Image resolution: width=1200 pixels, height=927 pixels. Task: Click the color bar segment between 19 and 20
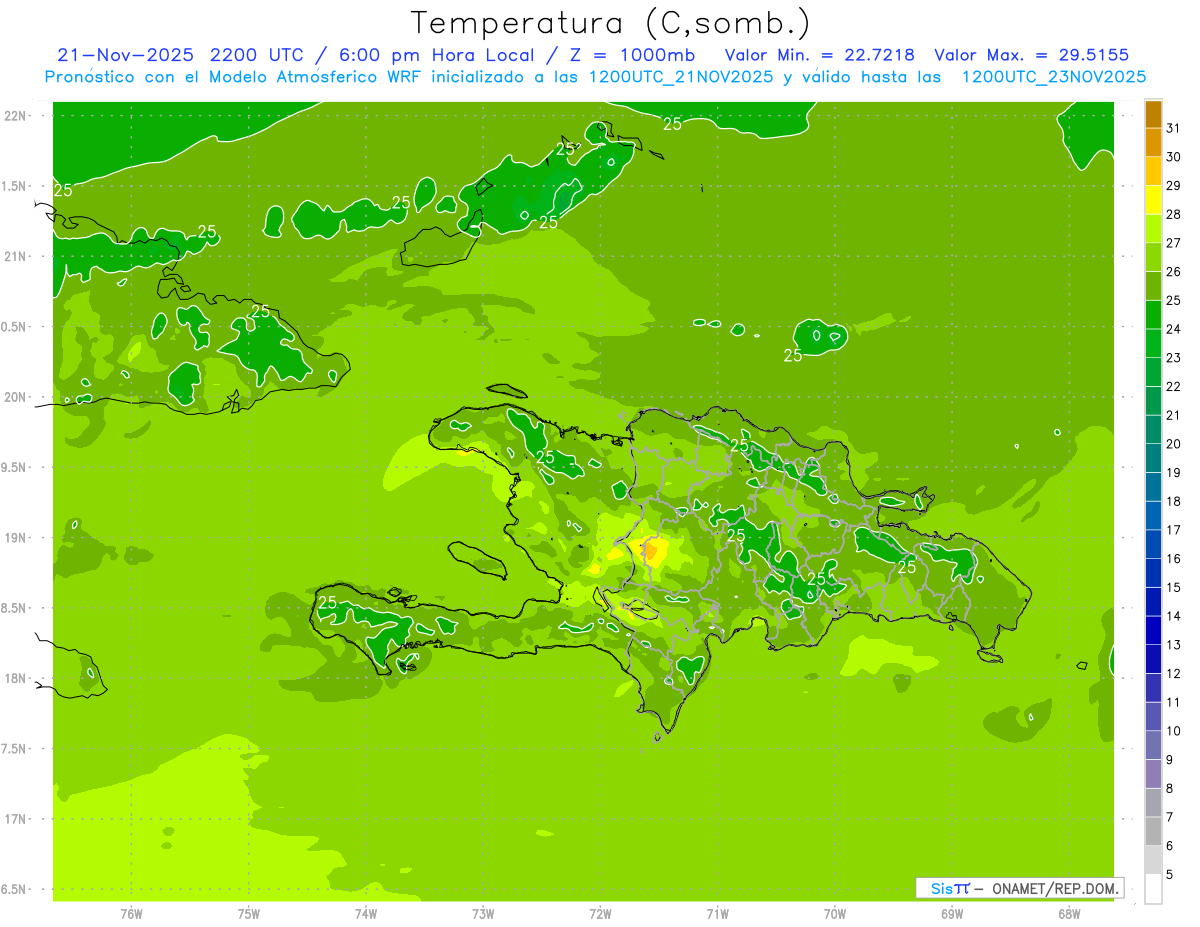click(1153, 458)
